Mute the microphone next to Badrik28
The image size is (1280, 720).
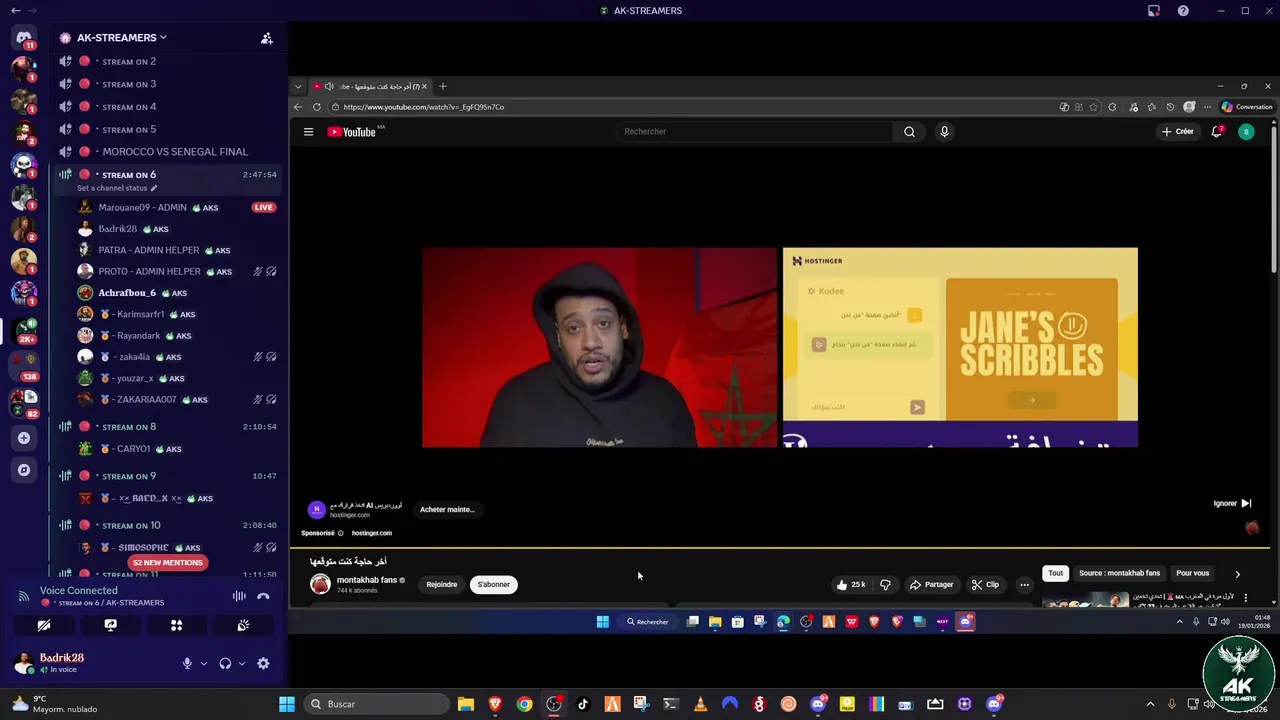click(187, 663)
